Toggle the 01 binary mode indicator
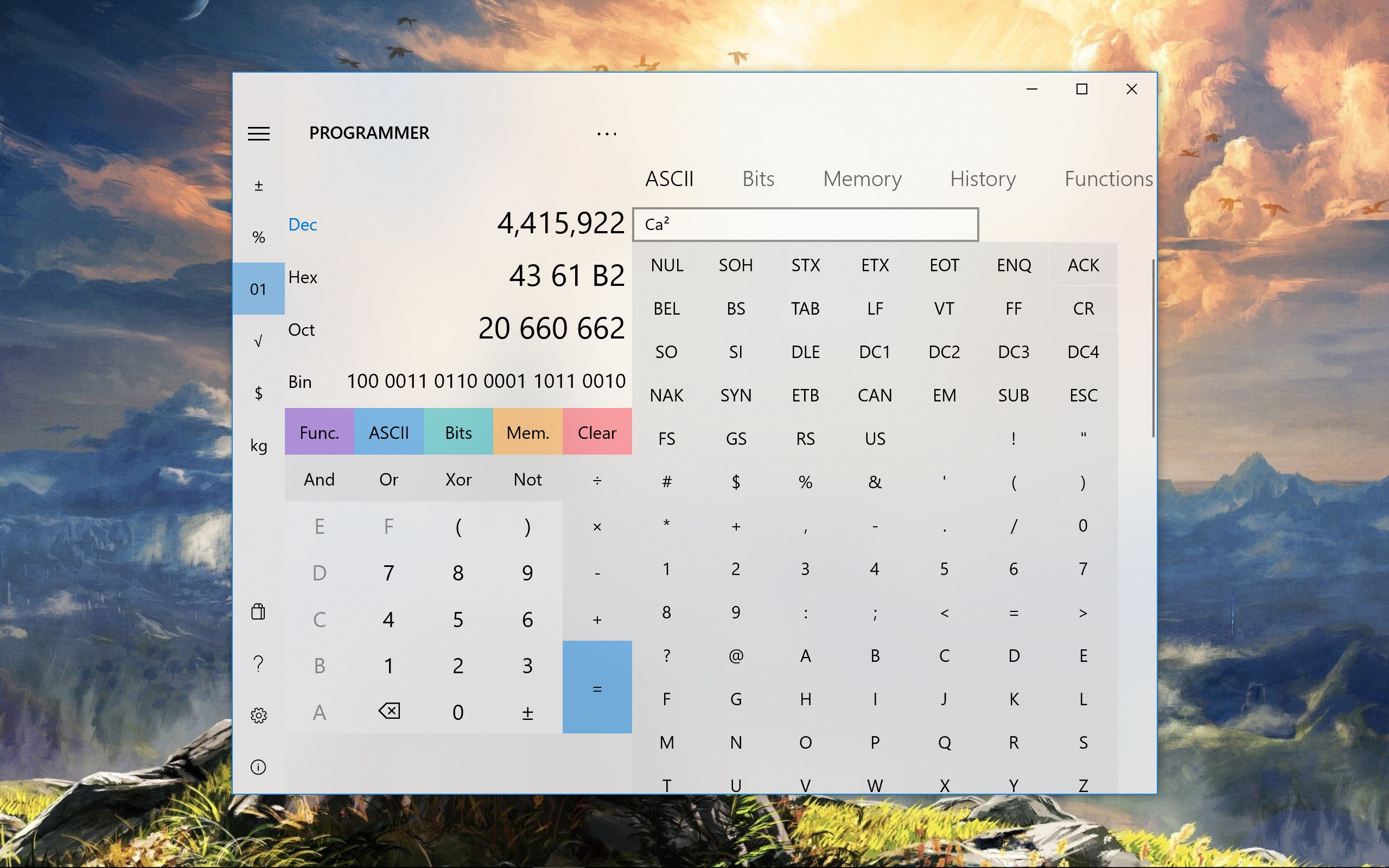 (x=258, y=289)
